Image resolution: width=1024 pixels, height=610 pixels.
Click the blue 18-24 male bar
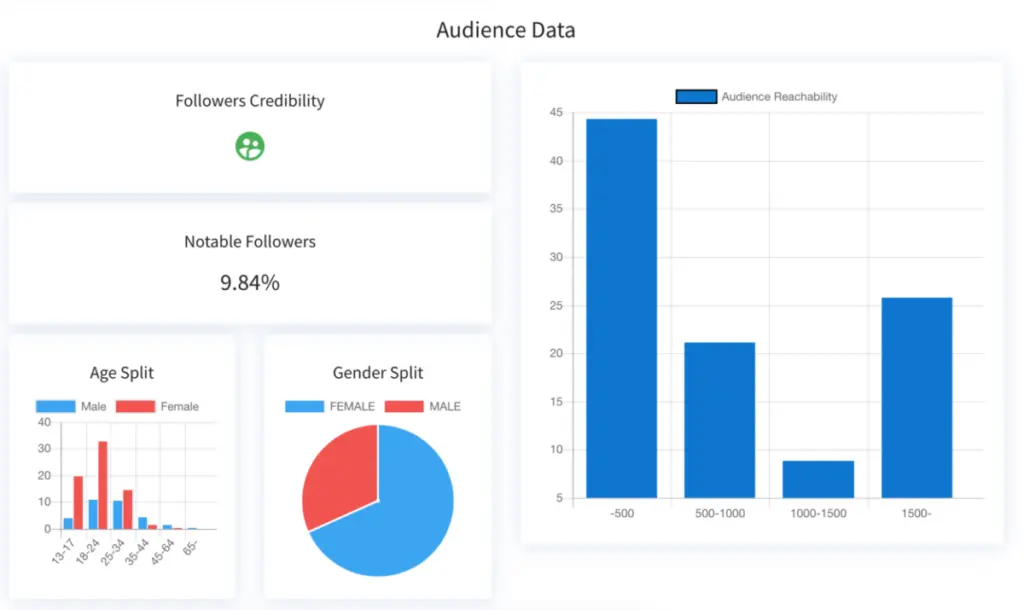point(93,514)
